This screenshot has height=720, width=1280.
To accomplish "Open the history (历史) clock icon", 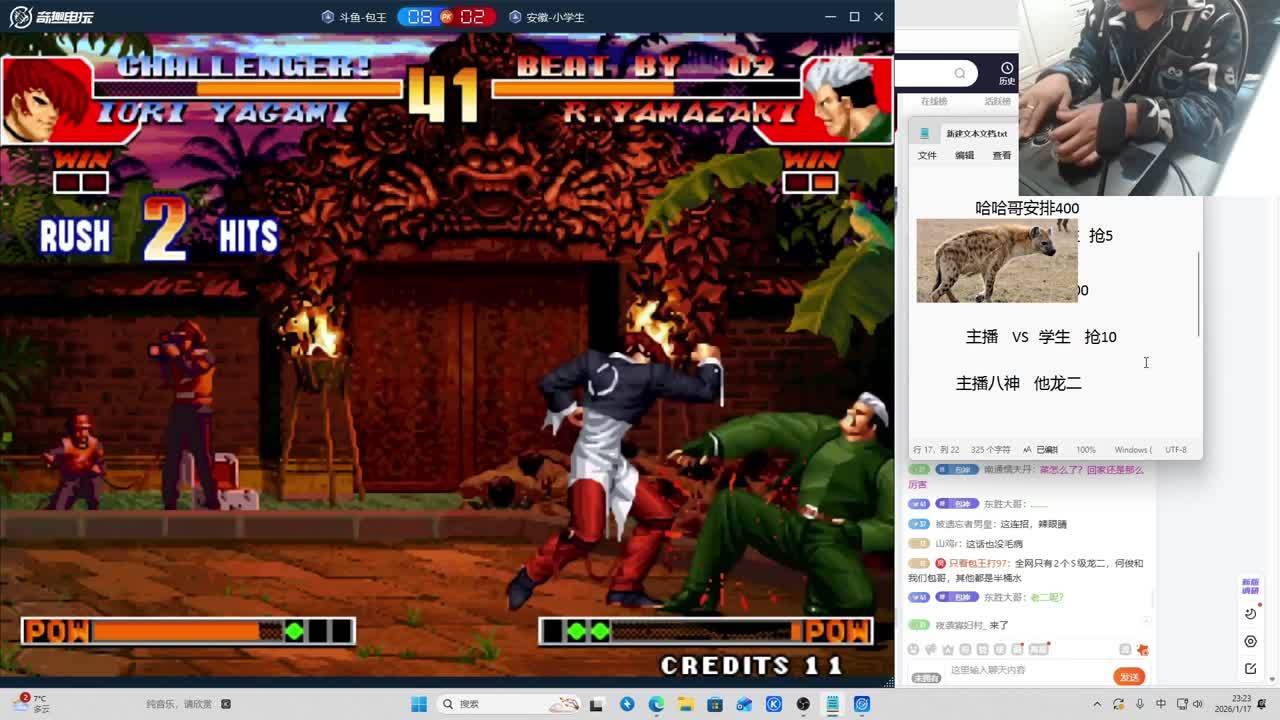I will [x=1006, y=68].
